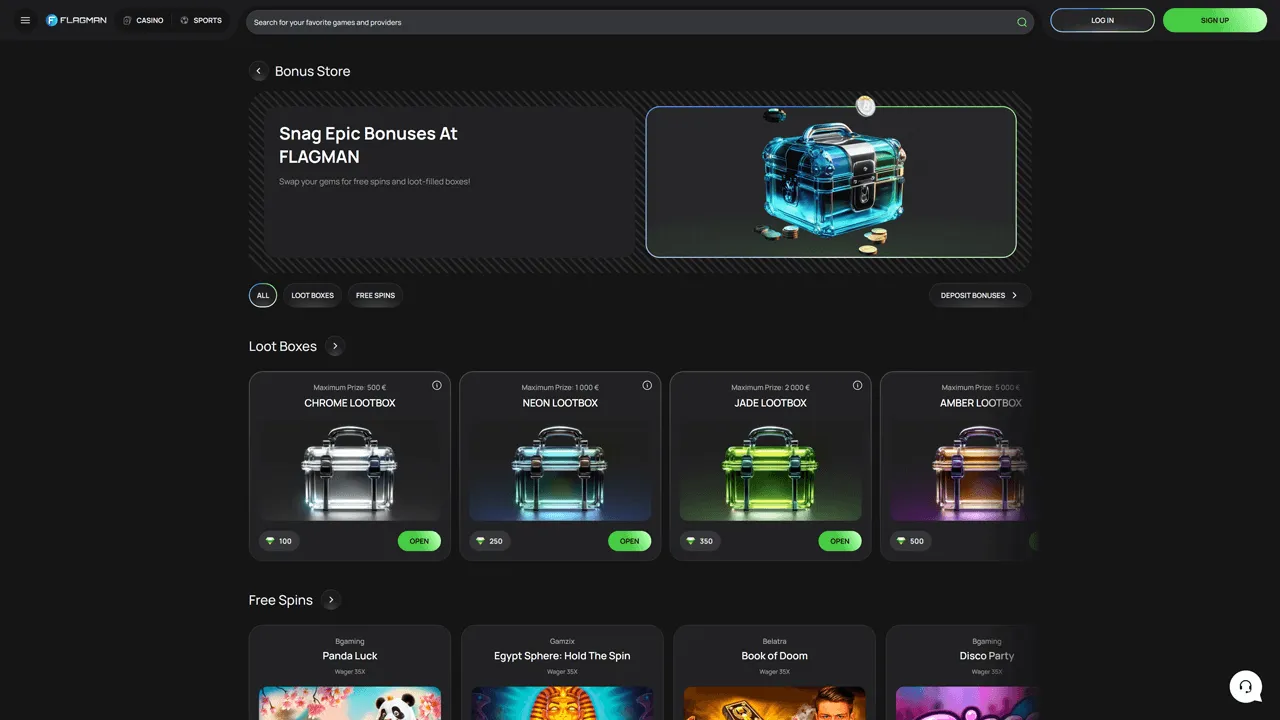Click the treasure chest banner image
This screenshot has height=720, width=1280.
[831, 182]
